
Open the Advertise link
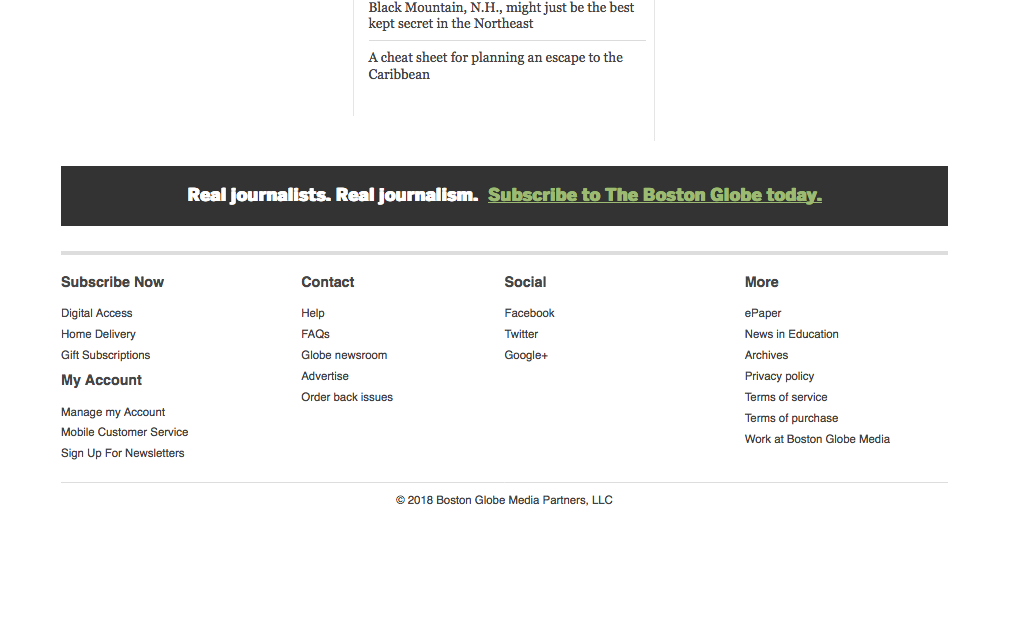click(325, 376)
